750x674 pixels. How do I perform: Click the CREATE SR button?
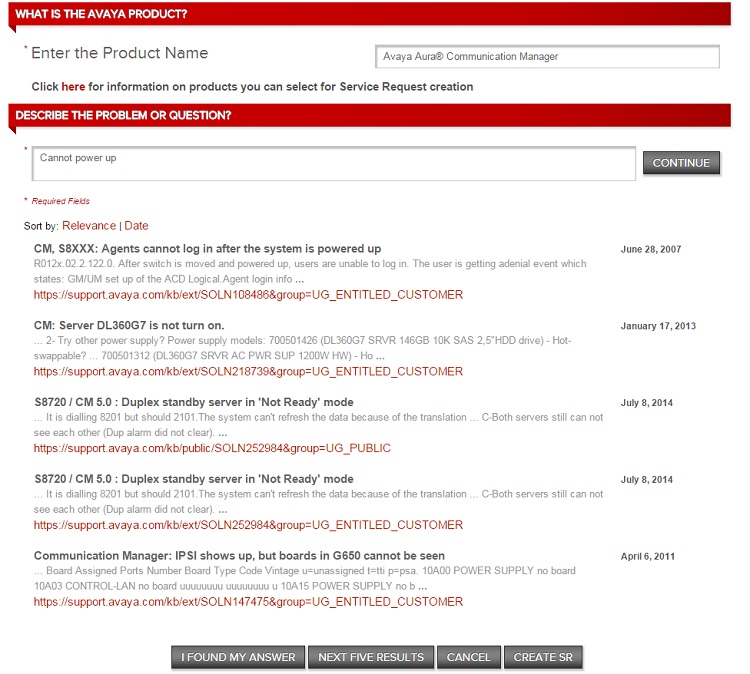[x=543, y=657]
